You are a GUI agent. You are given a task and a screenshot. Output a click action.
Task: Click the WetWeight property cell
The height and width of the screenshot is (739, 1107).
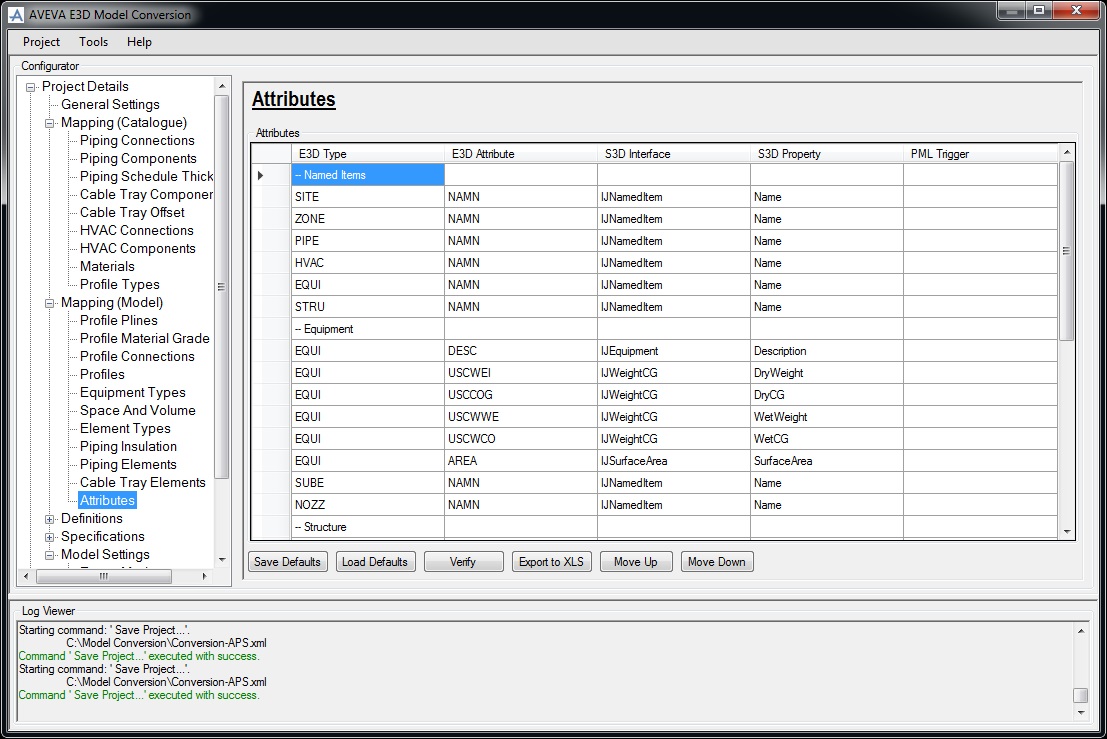pyautogui.click(x=827, y=416)
